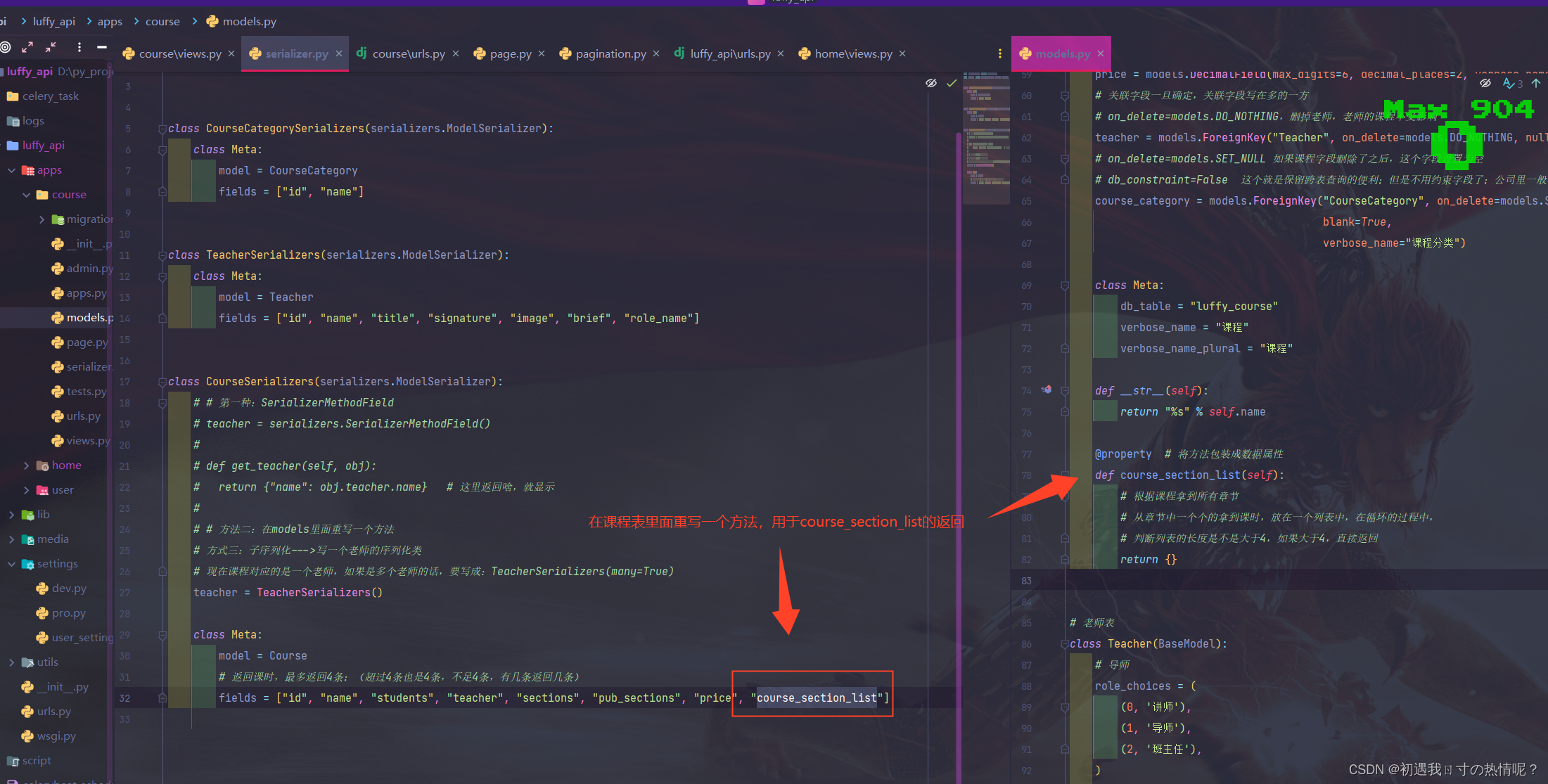
Task: Open the editor tabs overflow menu
Action: point(999,53)
